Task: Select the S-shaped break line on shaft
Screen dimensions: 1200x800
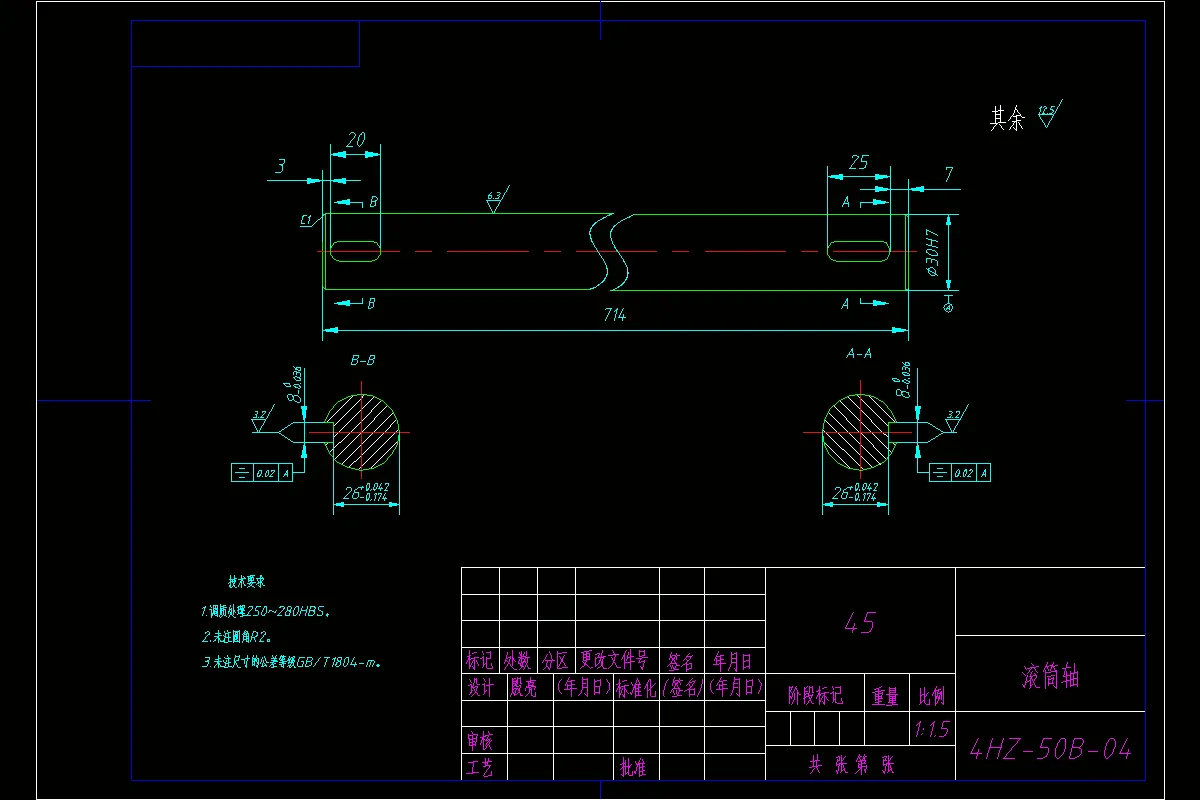Action: pos(610,252)
